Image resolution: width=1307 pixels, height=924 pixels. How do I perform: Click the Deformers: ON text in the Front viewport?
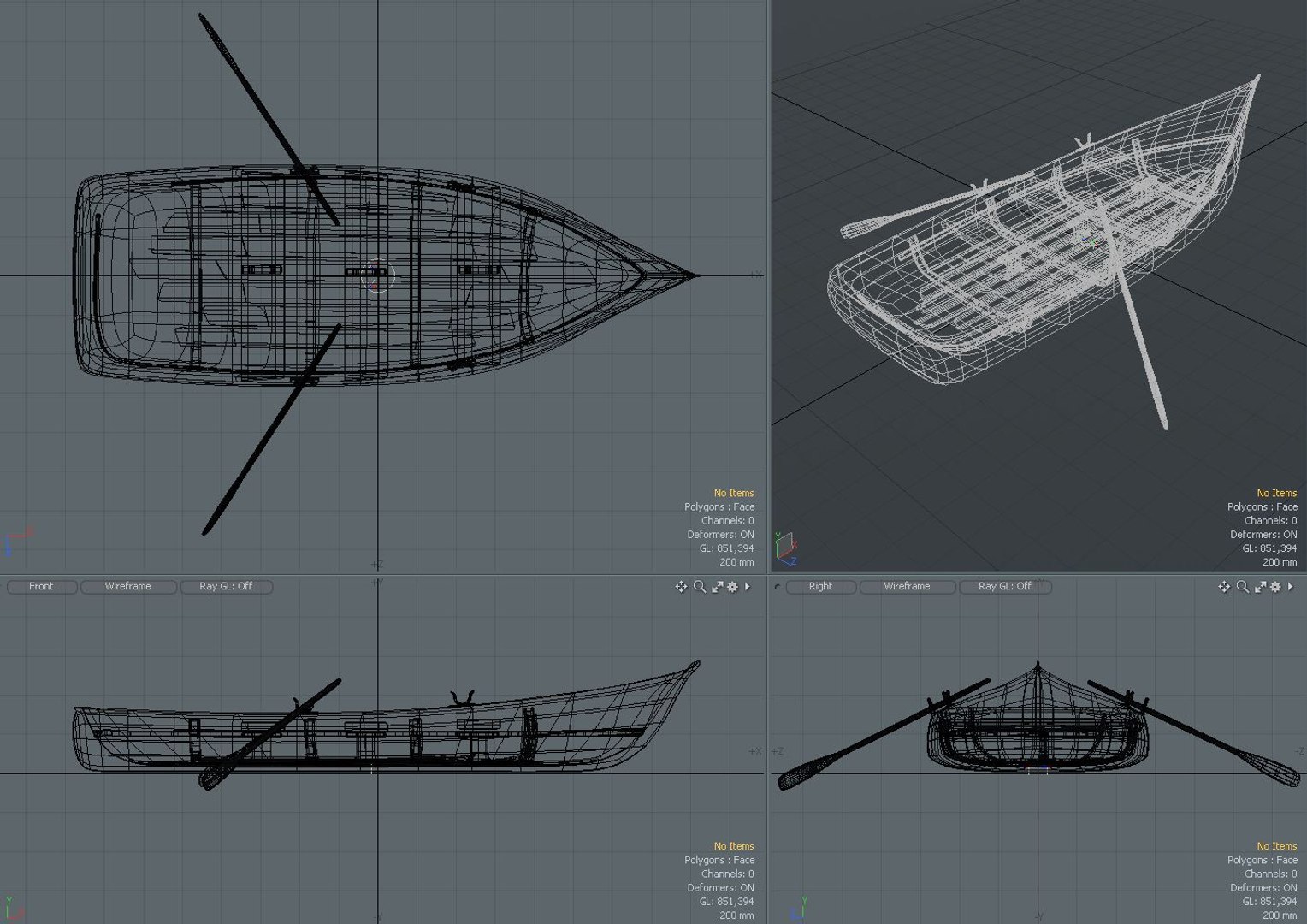[720, 888]
